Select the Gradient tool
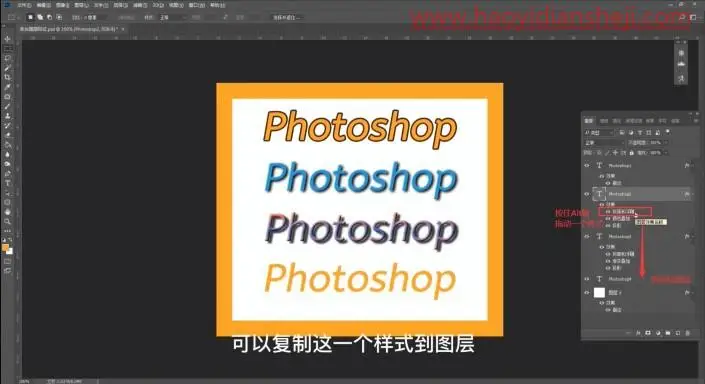The width and height of the screenshot is (705, 384). tap(8, 145)
